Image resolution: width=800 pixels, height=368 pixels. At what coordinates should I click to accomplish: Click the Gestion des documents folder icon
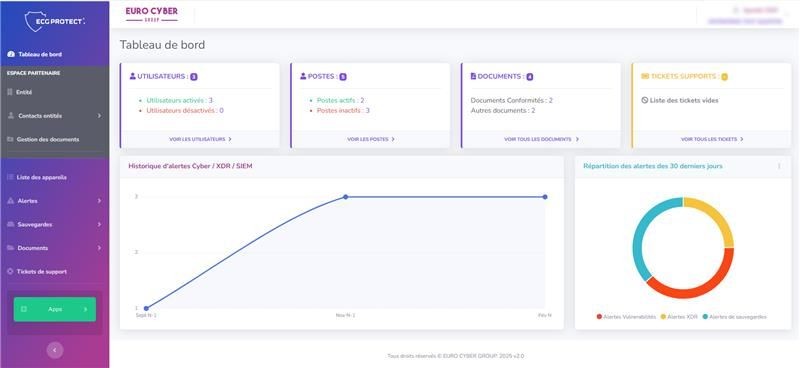pyautogui.click(x=10, y=139)
